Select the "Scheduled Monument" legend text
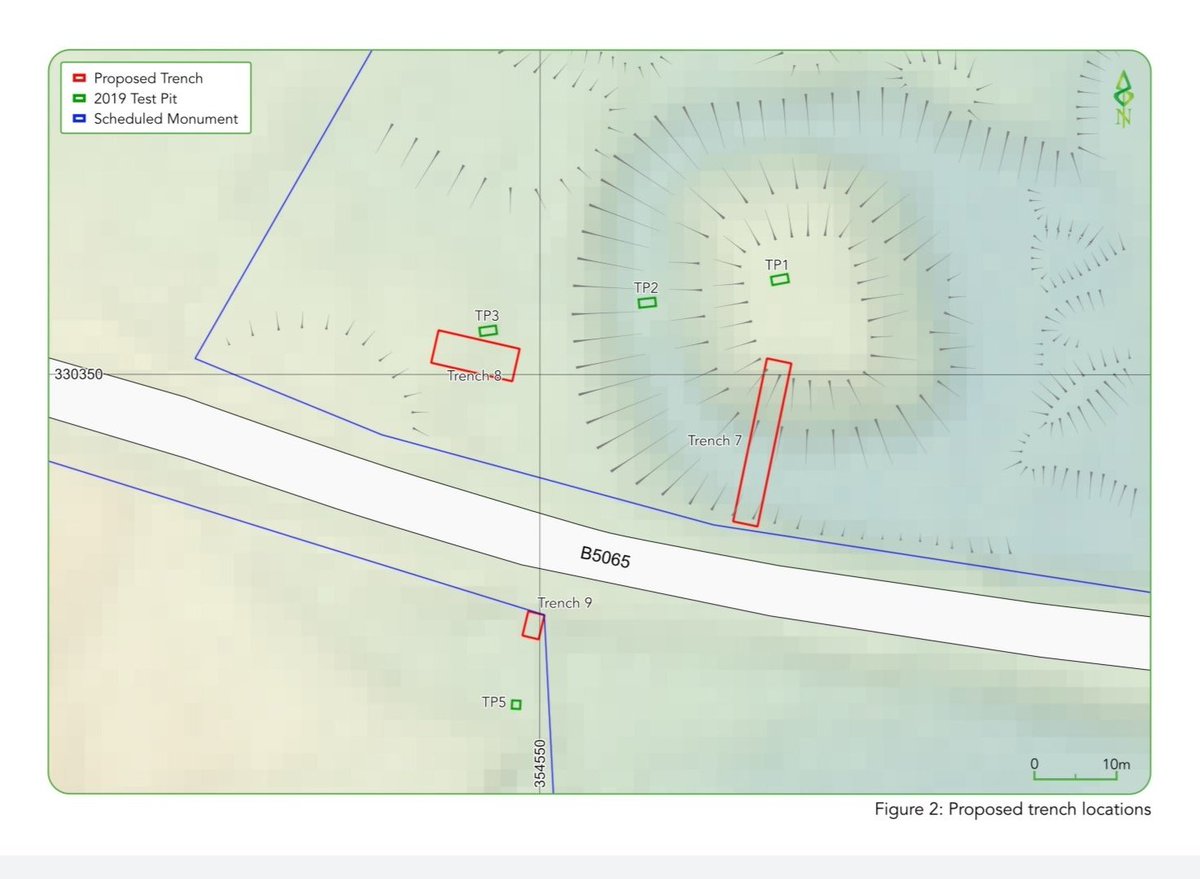Image resolution: width=1200 pixels, height=879 pixels. (166, 118)
